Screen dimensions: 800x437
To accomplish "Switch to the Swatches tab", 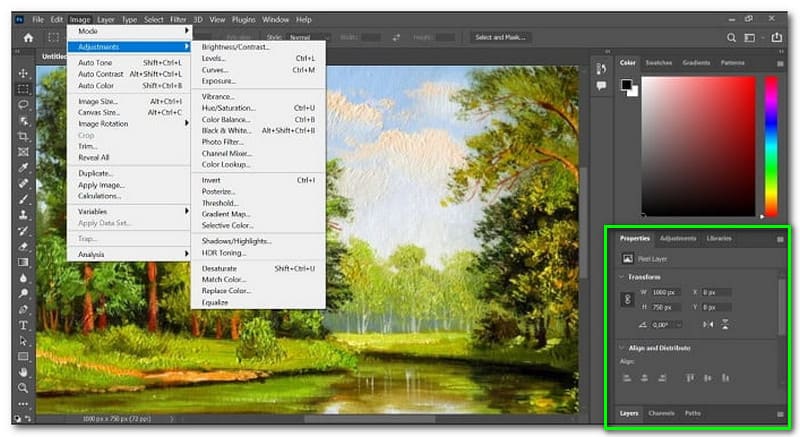I will tap(658, 62).
